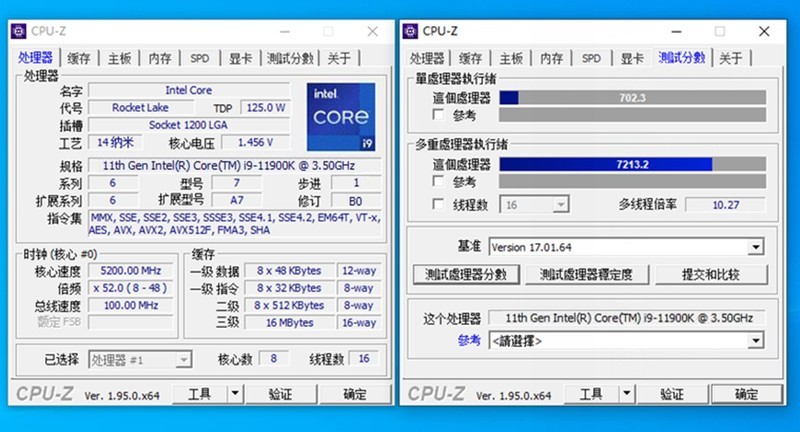800x432 pixels.
Task: Click the 测试处理器穩定度 button
Action: point(587,274)
